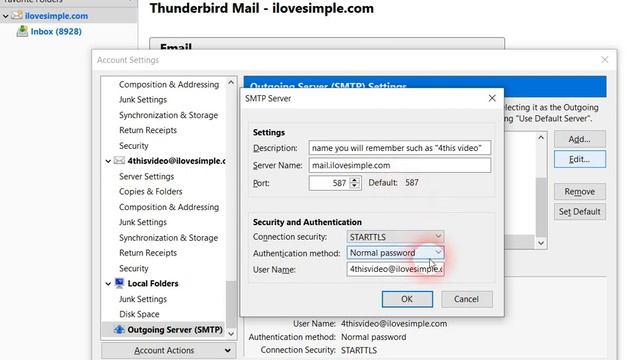The image size is (640, 360).
Task: Open the Authentication method dropdown
Action: click(x=395, y=253)
